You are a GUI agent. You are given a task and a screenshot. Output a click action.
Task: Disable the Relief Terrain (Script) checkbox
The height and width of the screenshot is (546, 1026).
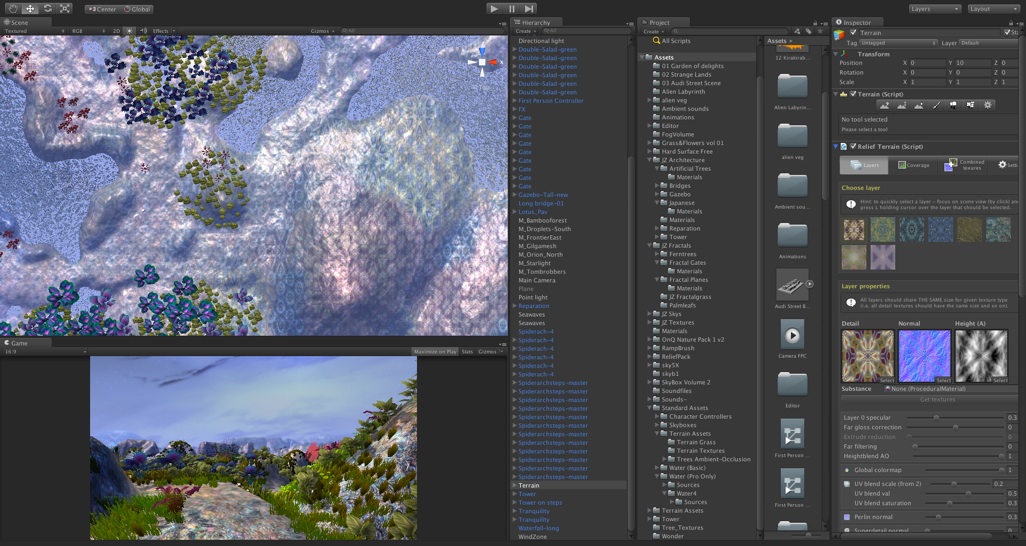[x=853, y=147]
